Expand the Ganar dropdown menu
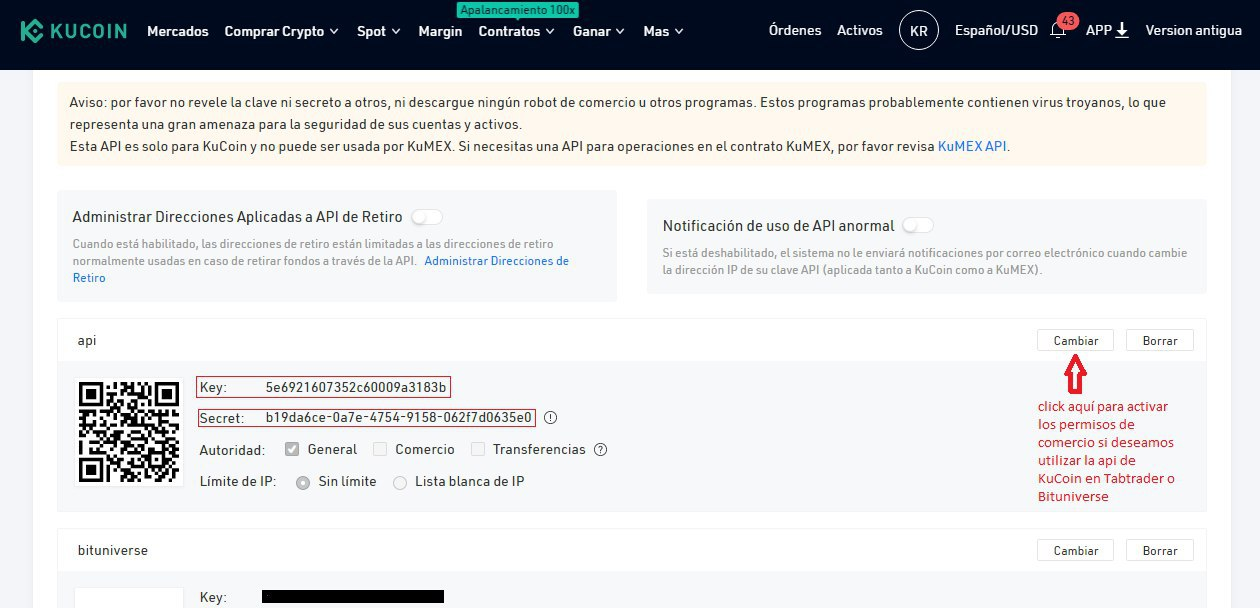Image resolution: width=1260 pixels, height=608 pixels. coord(599,31)
